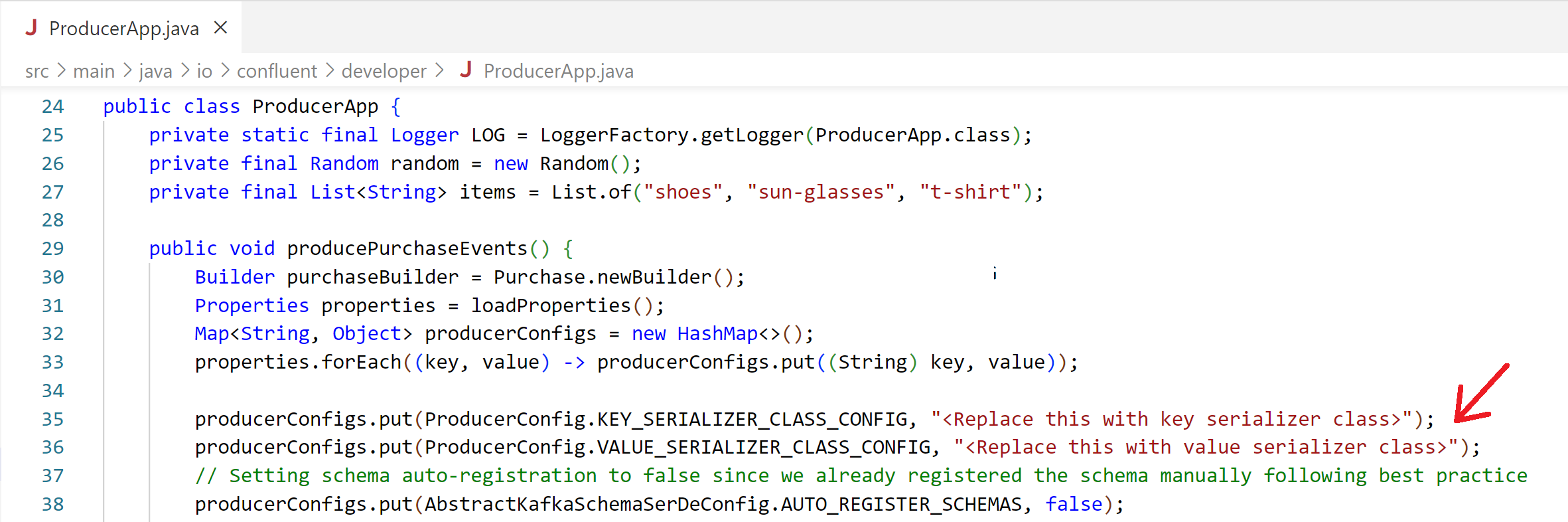The image size is (1568, 522).
Task: Expand the chevron after main breadcrumb
Action: [127, 70]
